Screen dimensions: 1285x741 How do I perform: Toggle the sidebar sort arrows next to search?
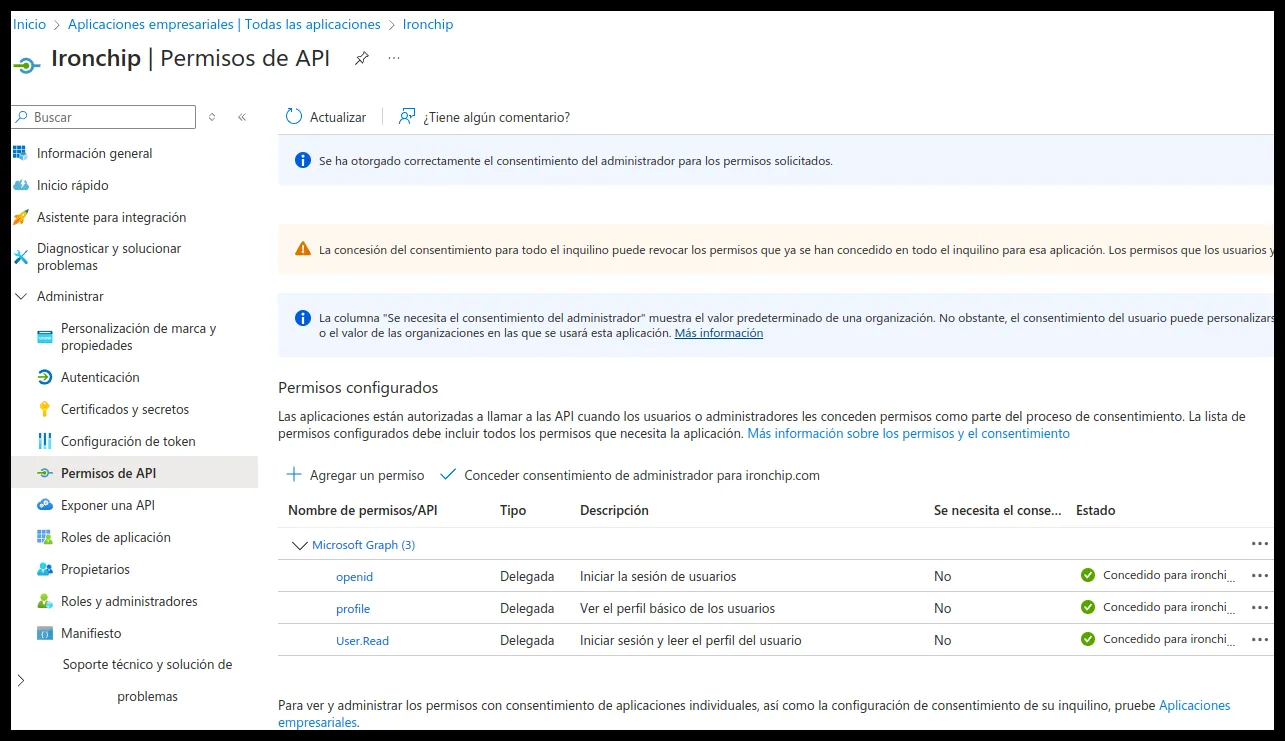pyautogui.click(x=212, y=117)
